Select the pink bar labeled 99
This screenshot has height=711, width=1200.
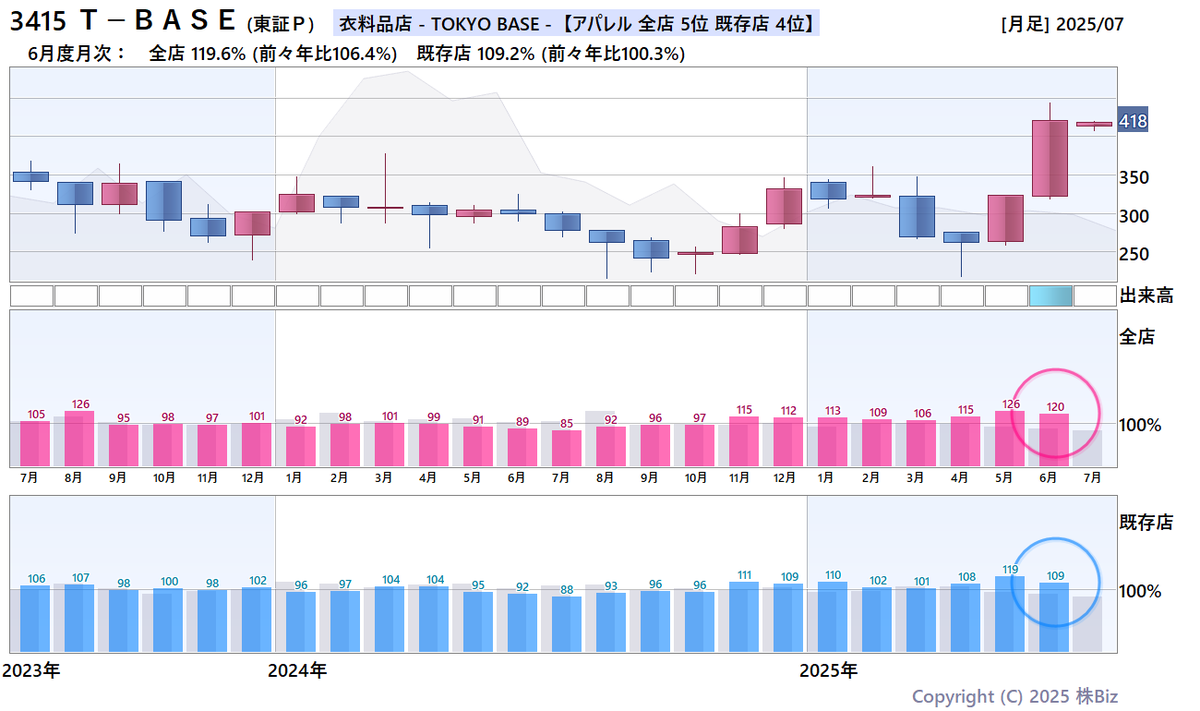pos(434,444)
